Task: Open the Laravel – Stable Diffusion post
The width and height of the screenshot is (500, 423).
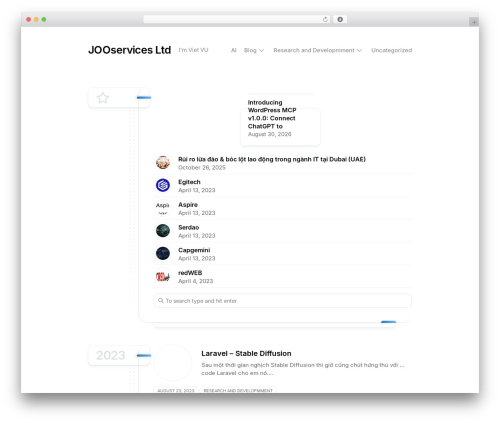Action: tap(246, 353)
